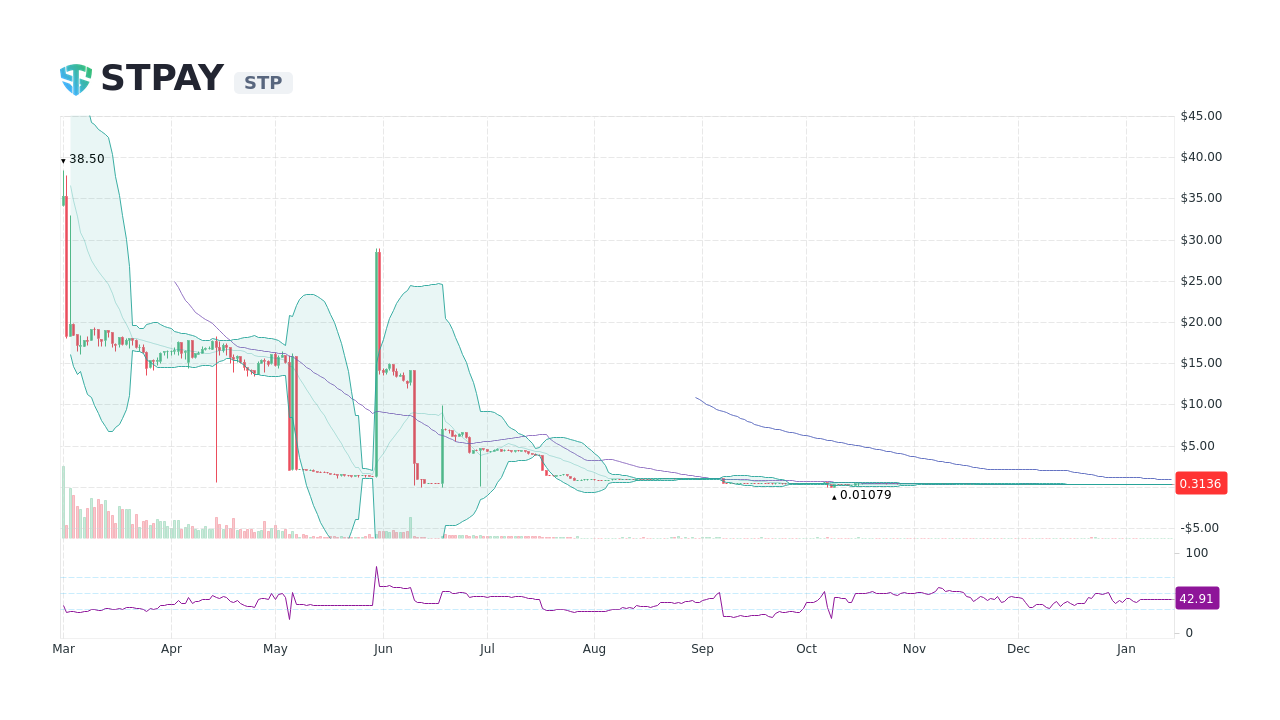
Task: Open the Jan axis label date selector
Action: [1126, 649]
